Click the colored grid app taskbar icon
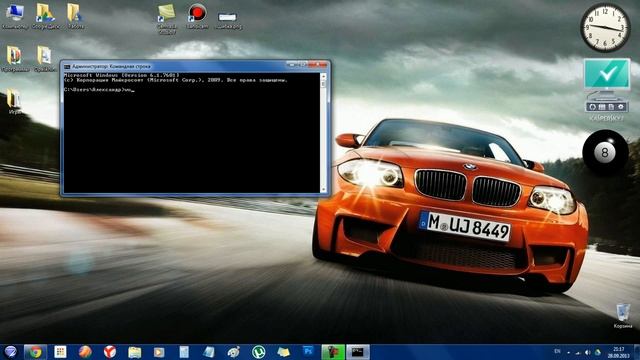This screenshot has height=360, width=640. (x=60, y=352)
